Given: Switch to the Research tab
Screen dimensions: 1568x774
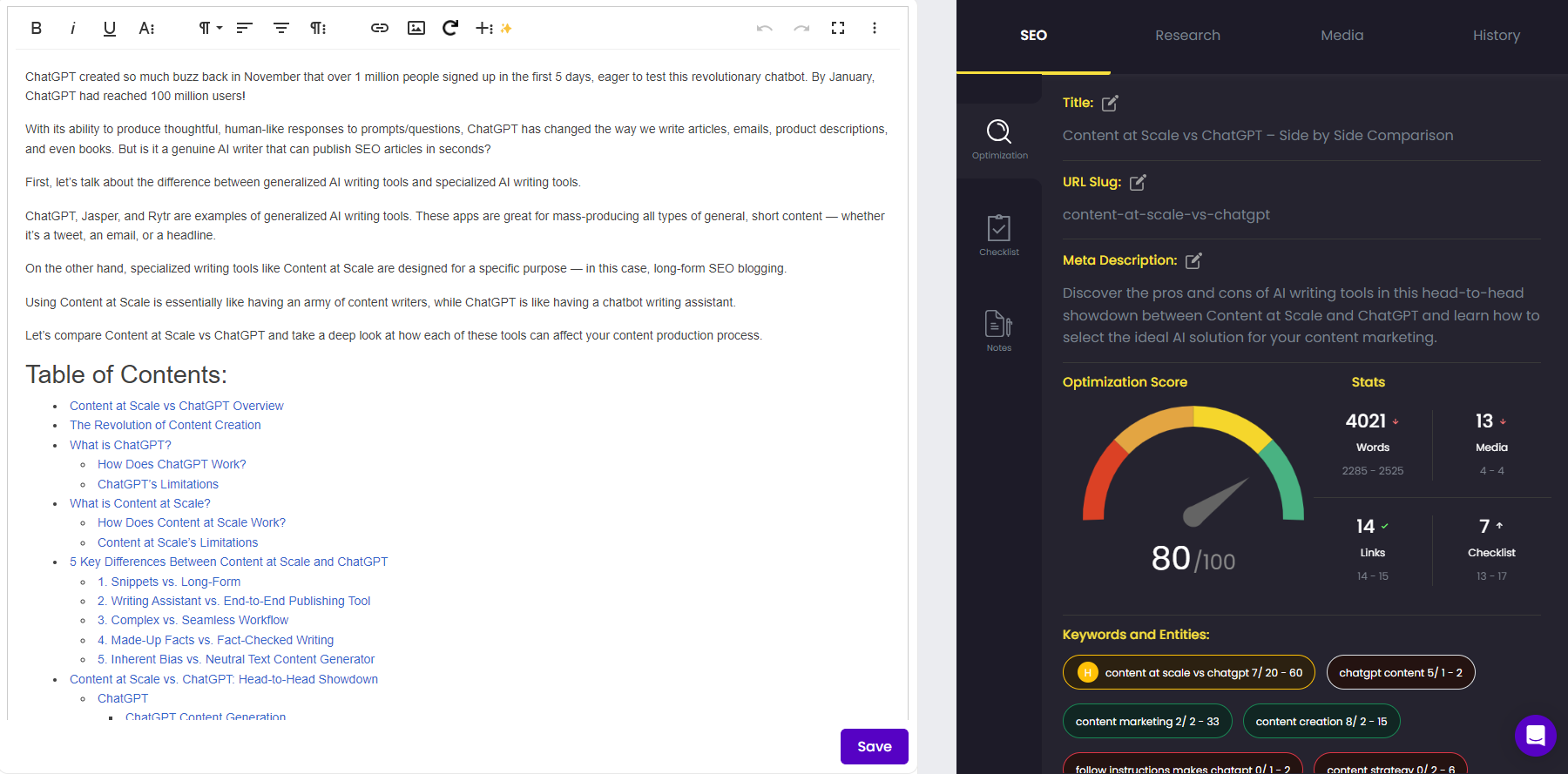Looking at the screenshot, I should tap(1187, 36).
